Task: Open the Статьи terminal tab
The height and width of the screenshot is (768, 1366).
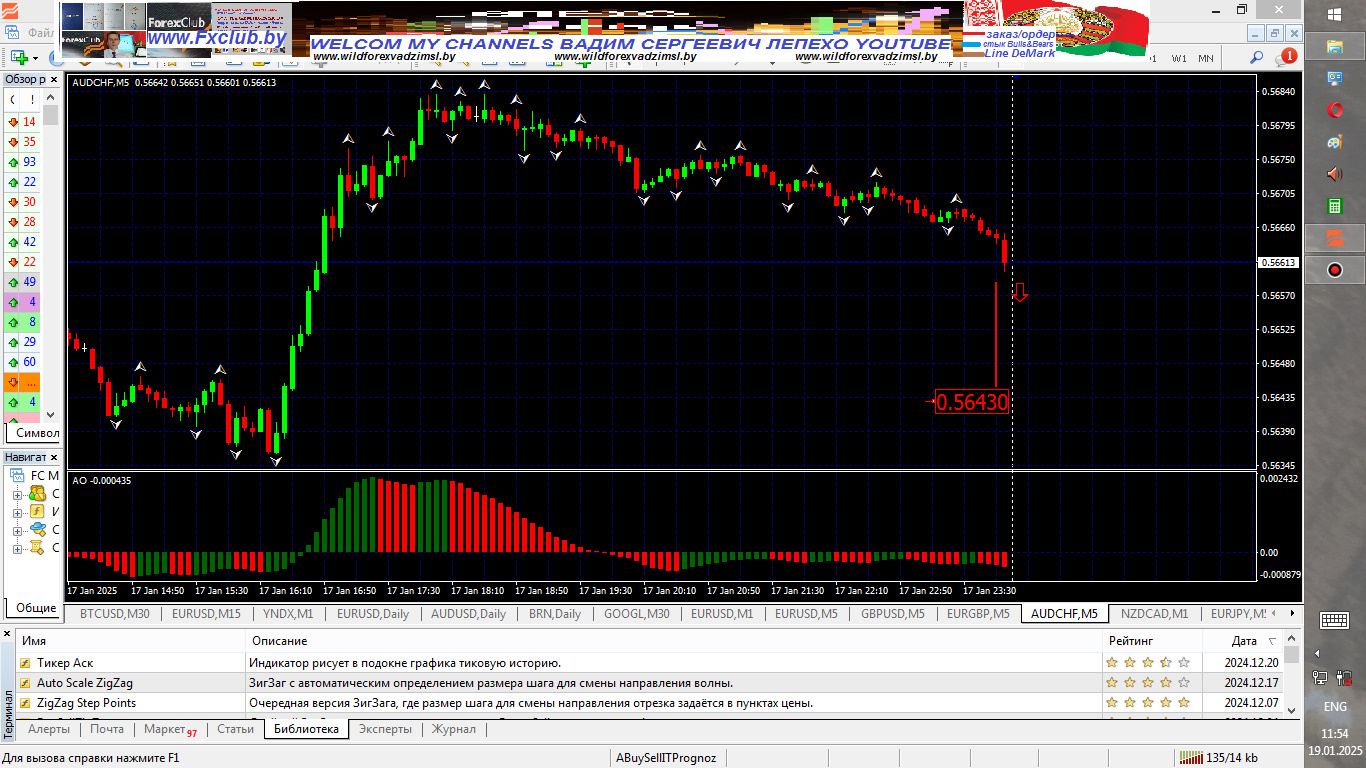Action: 235,729
